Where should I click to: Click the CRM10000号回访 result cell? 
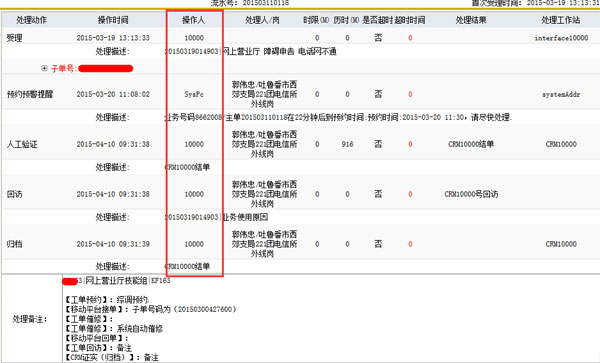[471, 194]
